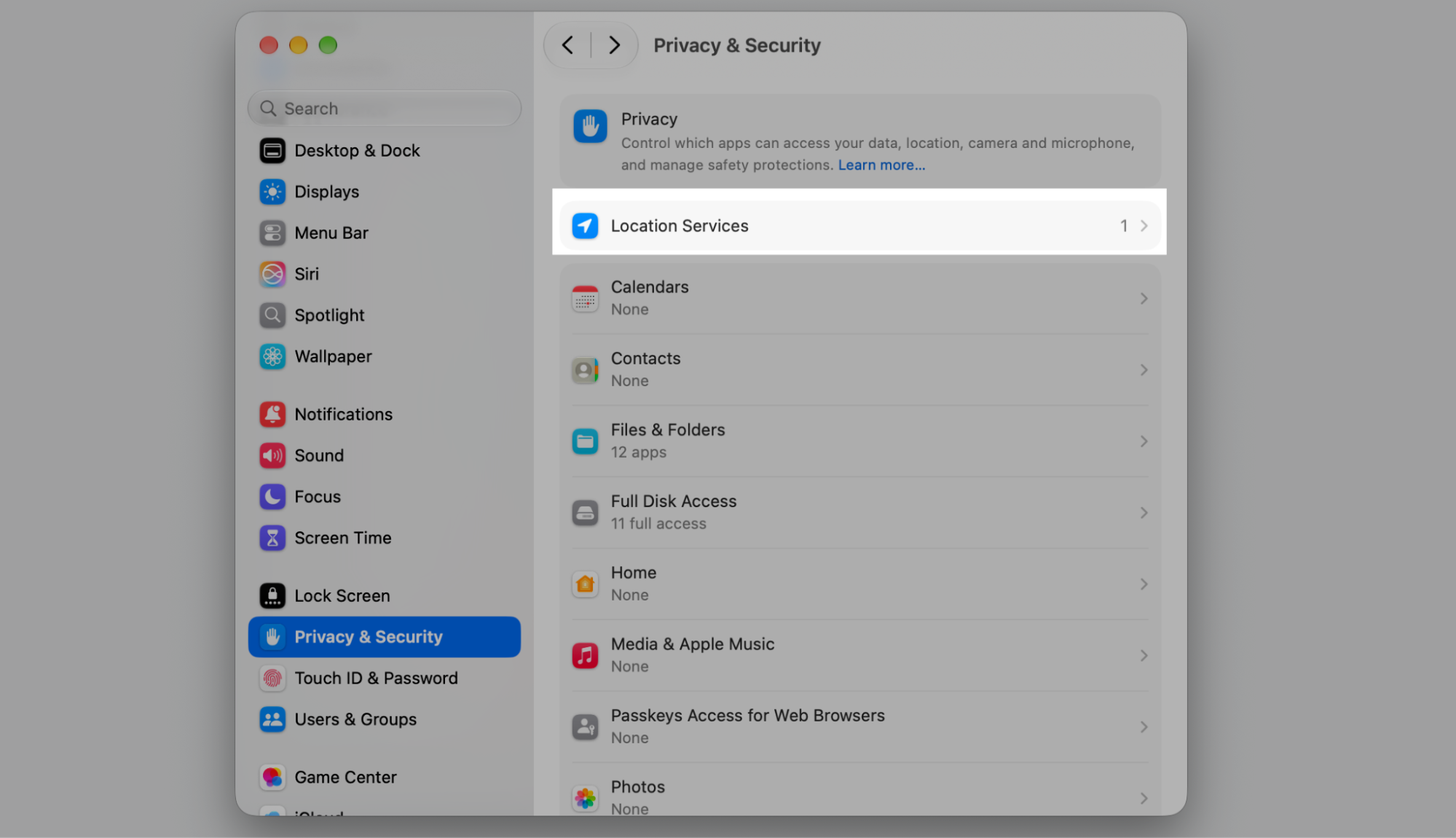The height and width of the screenshot is (838, 1456).
Task: Click Touch ID fingerprint icon
Action: (x=272, y=678)
